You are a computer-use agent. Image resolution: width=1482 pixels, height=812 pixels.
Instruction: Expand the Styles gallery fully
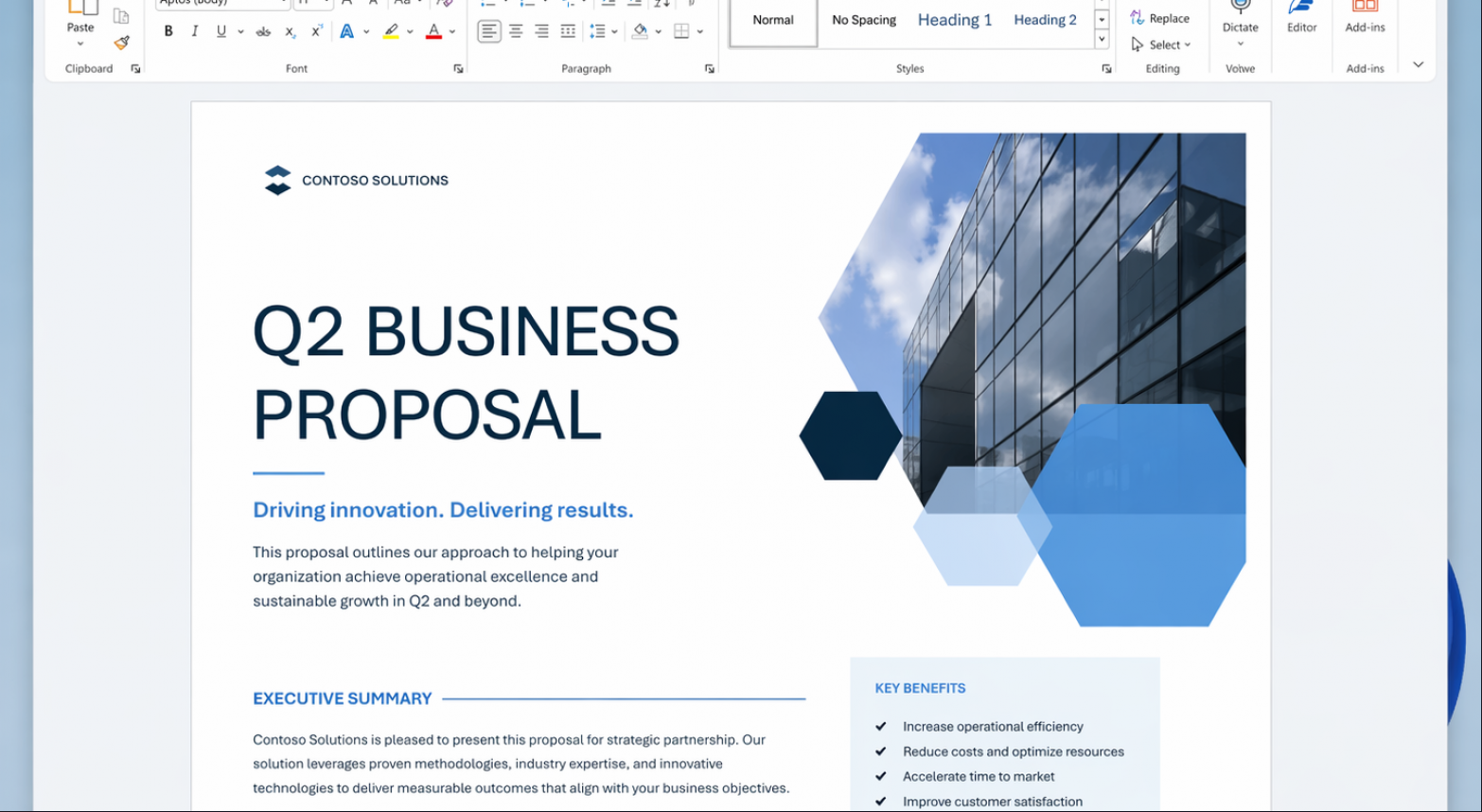[1102, 39]
